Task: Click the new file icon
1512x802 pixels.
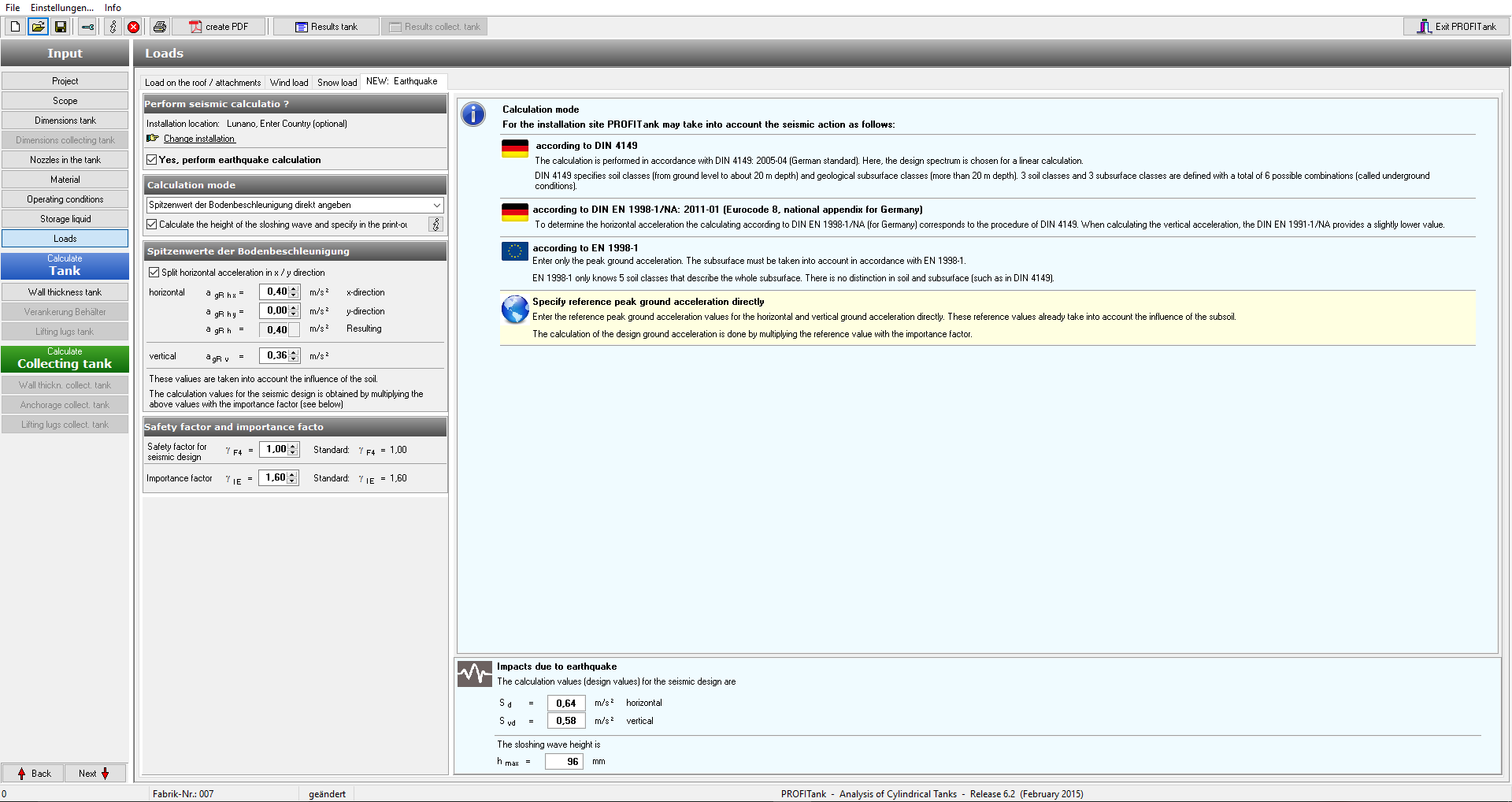Action: pyautogui.click(x=15, y=27)
